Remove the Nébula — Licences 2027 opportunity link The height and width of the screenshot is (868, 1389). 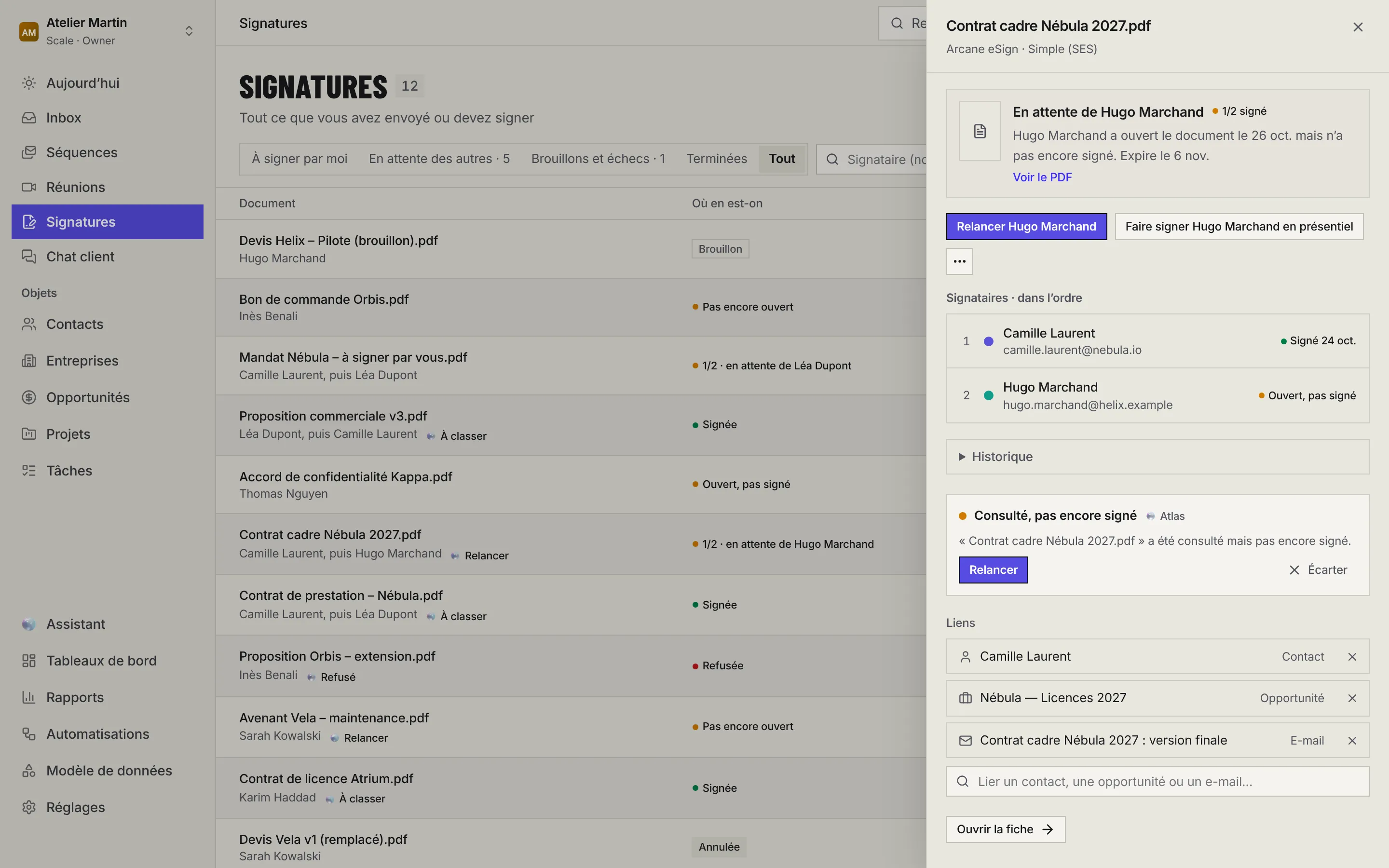tap(1352, 698)
